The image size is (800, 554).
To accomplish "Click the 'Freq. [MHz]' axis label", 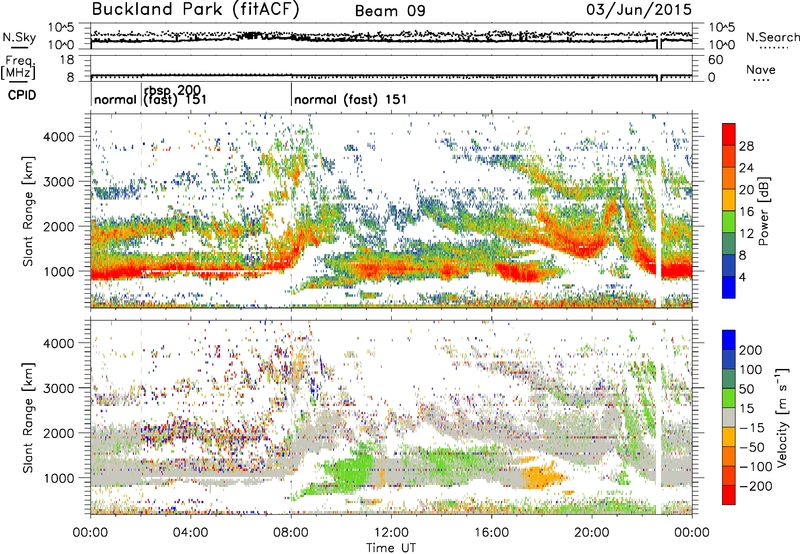I will click(x=18, y=68).
